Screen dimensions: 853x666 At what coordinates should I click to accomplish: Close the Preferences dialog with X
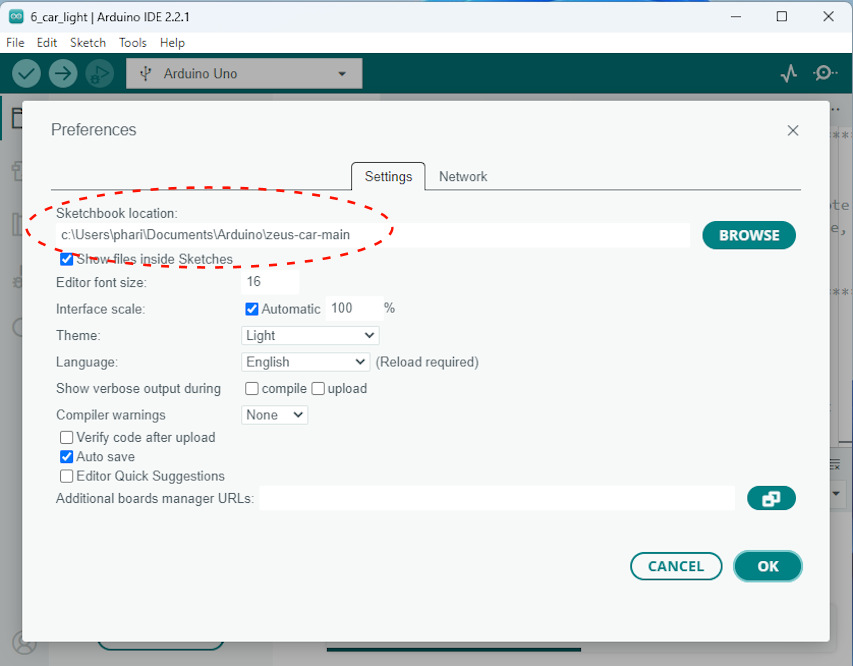tap(793, 131)
